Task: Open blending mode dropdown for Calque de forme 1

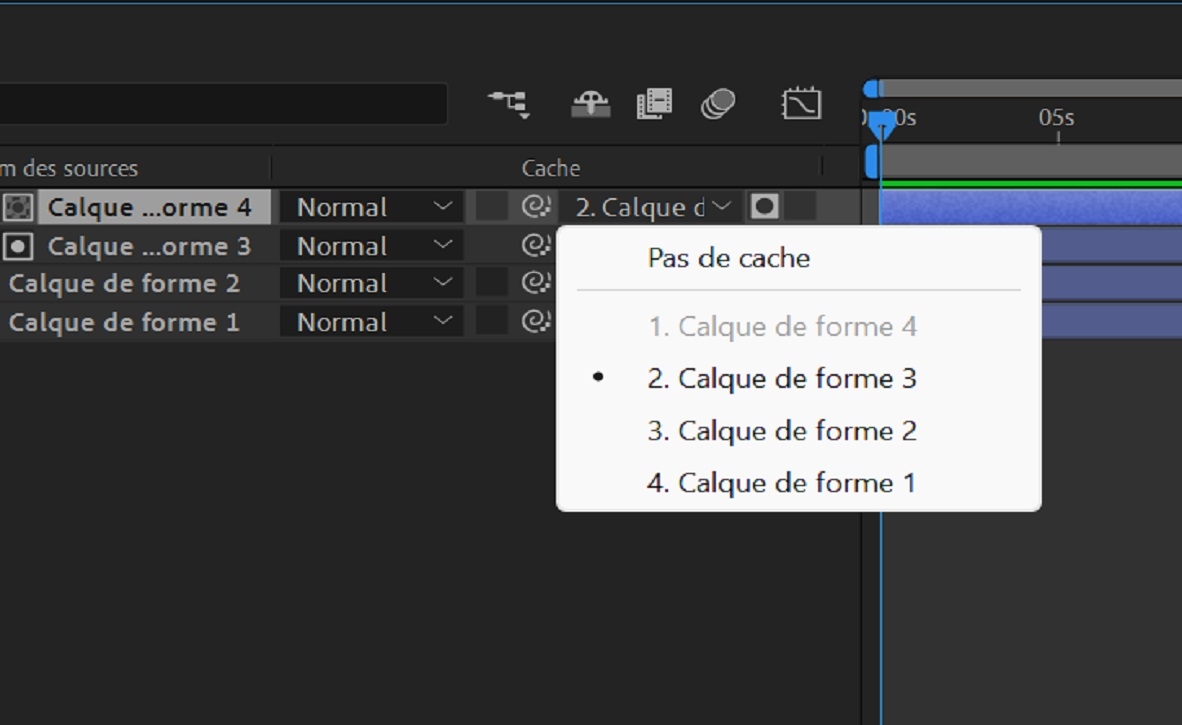Action: click(371, 322)
